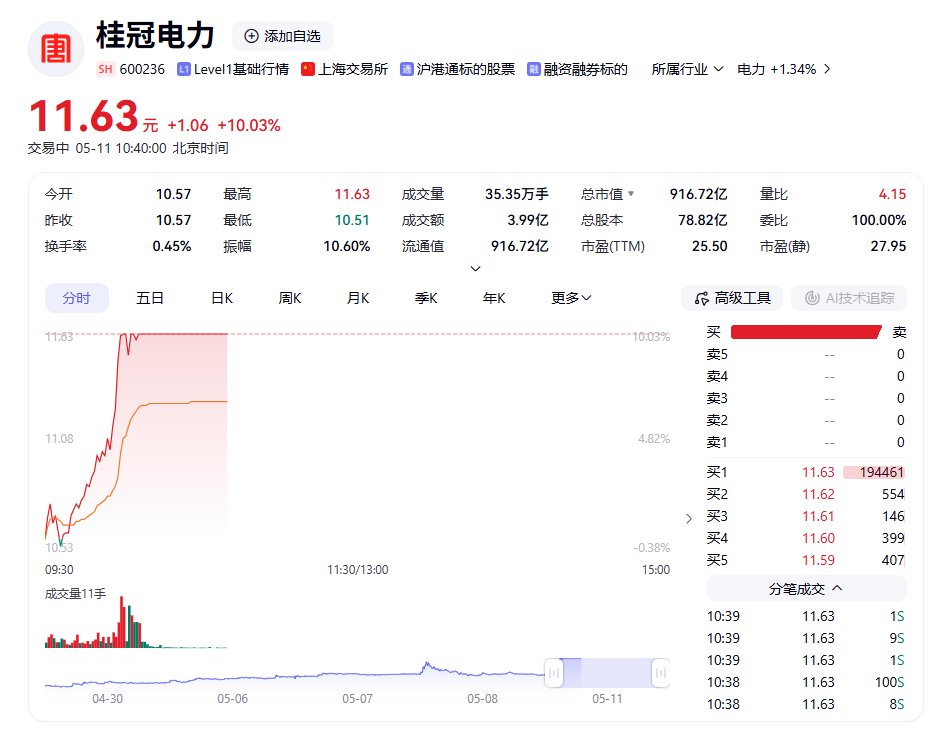Click the right handle of range slider

pos(660,673)
